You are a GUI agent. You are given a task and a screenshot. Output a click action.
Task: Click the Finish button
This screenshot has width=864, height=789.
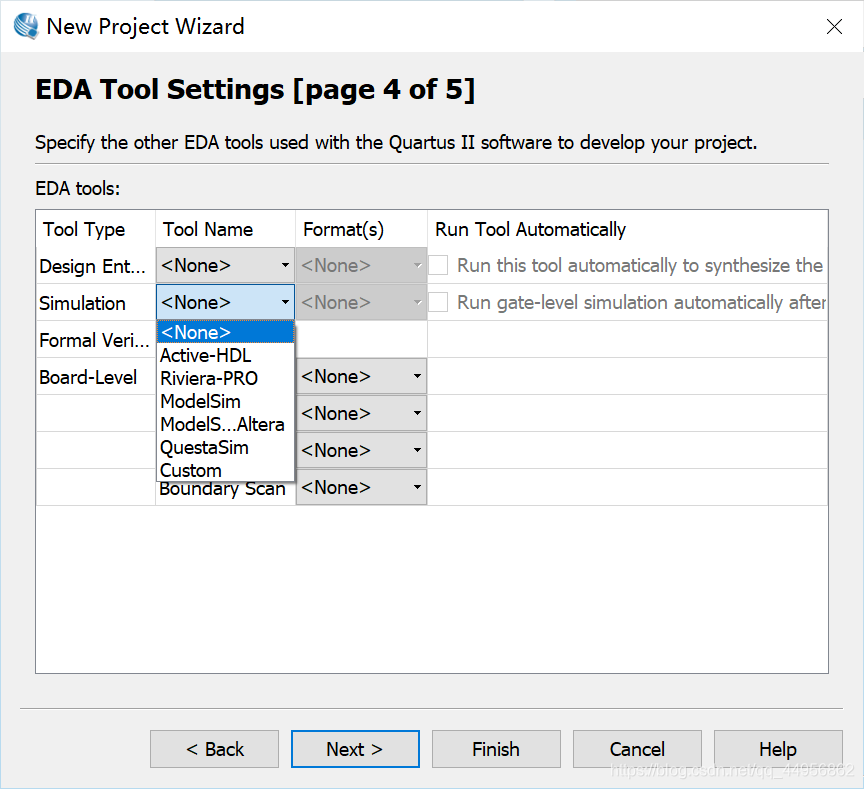point(496,749)
